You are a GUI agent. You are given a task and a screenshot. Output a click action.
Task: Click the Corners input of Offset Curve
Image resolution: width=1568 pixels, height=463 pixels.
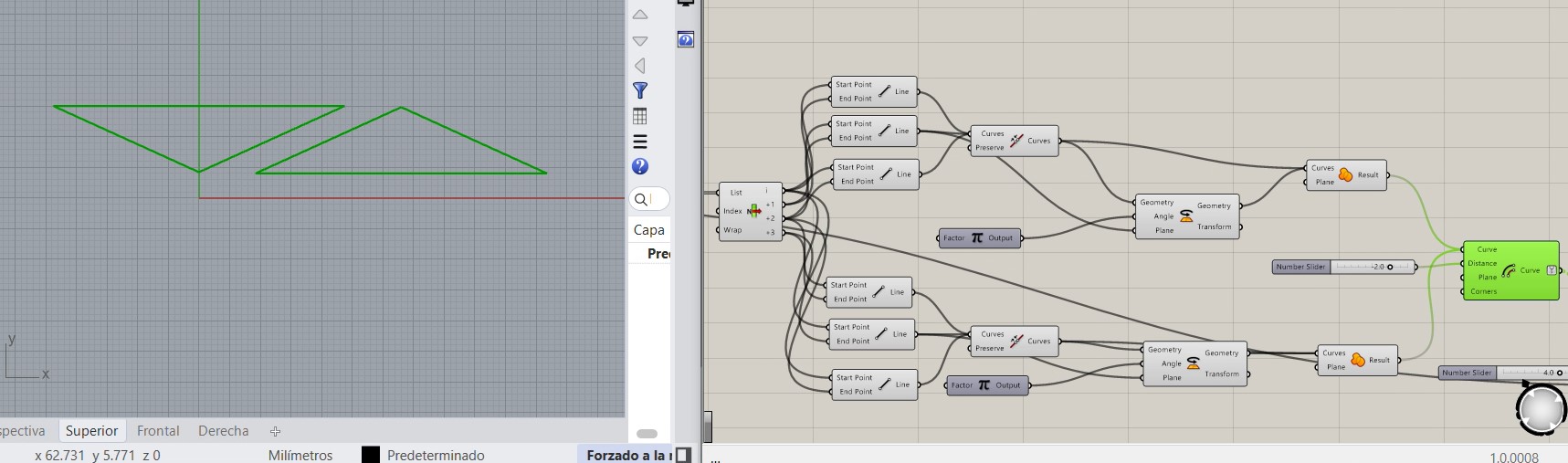coord(1483,291)
